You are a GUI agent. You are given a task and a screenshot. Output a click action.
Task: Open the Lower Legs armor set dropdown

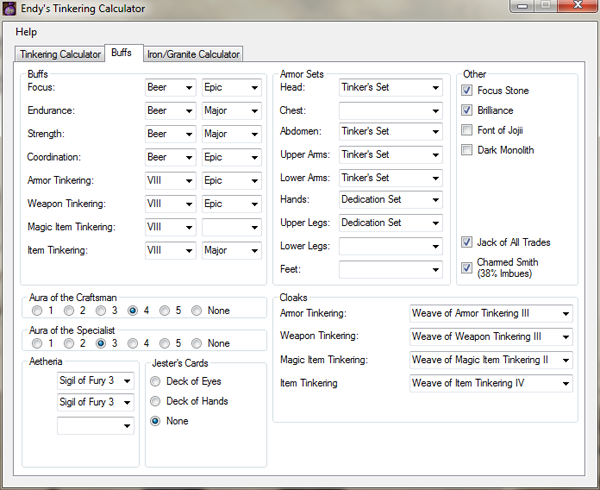[391, 246]
